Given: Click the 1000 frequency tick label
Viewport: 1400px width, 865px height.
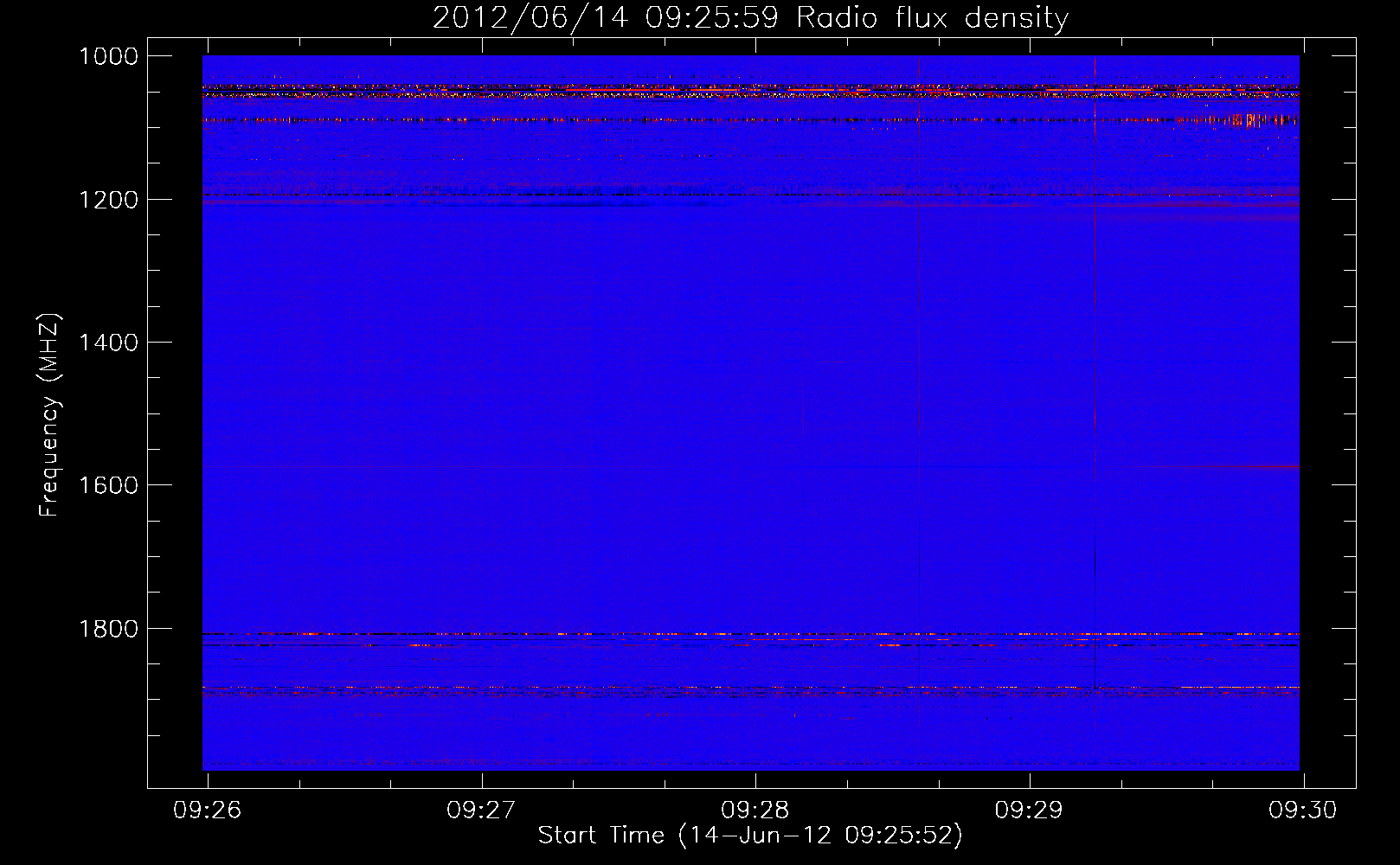Looking at the screenshot, I should pyautogui.click(x=108, y=56).
